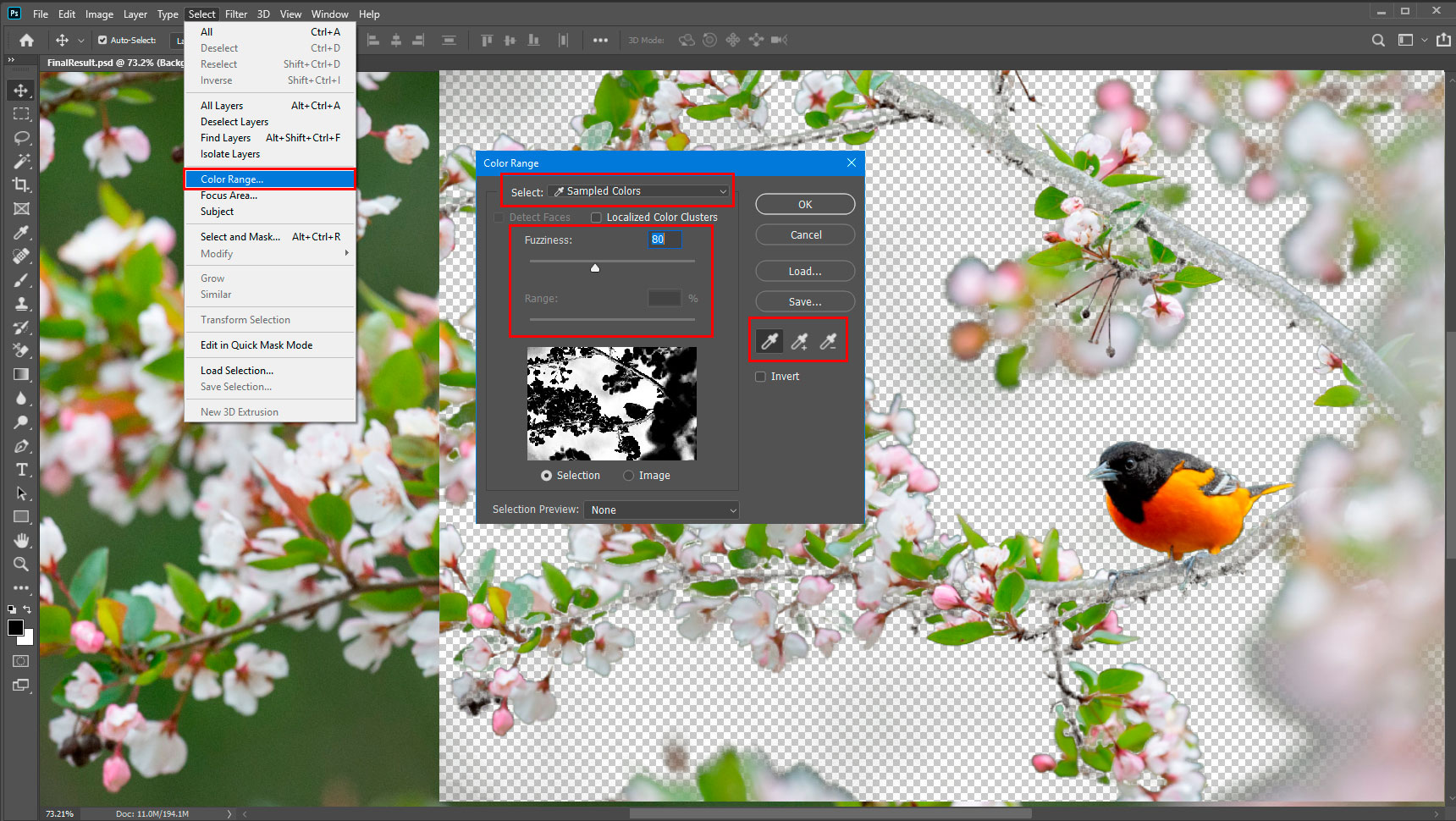Select the Crop tool
Image resolution: width=1456 pixels, height=821 pixels.
[x=21, y=185]
